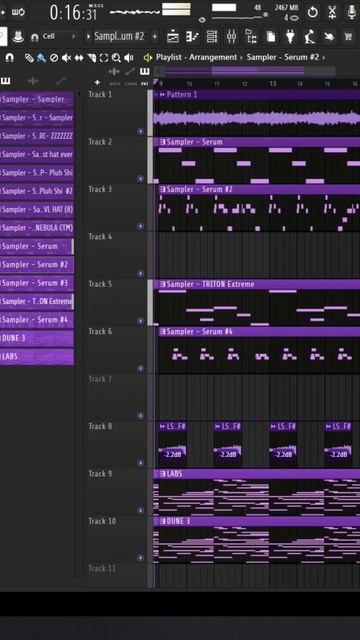The image size is (360, 640).
Task: Open DUNE 3 clip menu on Track 10
Action: coord(162,521)
